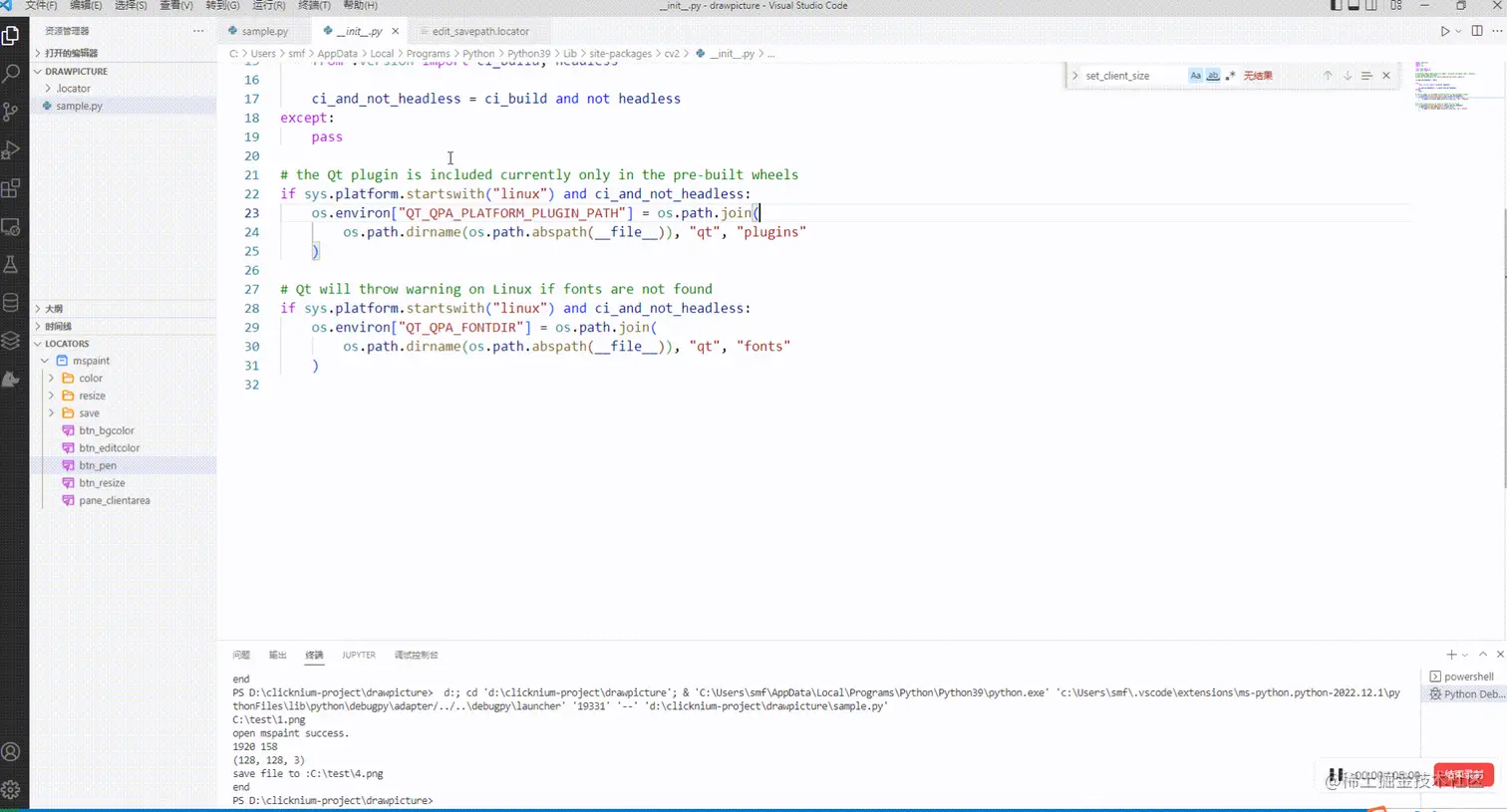The image size is (1507, 812).
Task: Open the 帮助(H) menu
Action: [360, 6]
